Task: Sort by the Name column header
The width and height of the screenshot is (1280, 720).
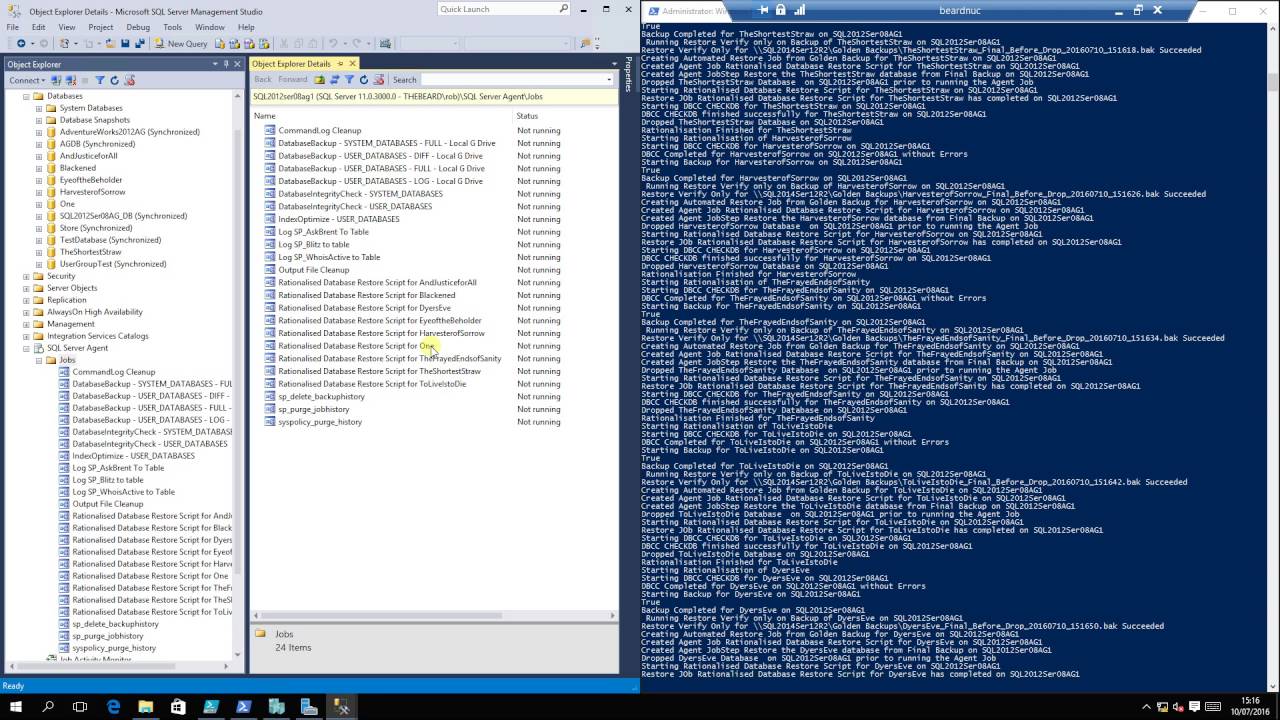Action: 381,116
